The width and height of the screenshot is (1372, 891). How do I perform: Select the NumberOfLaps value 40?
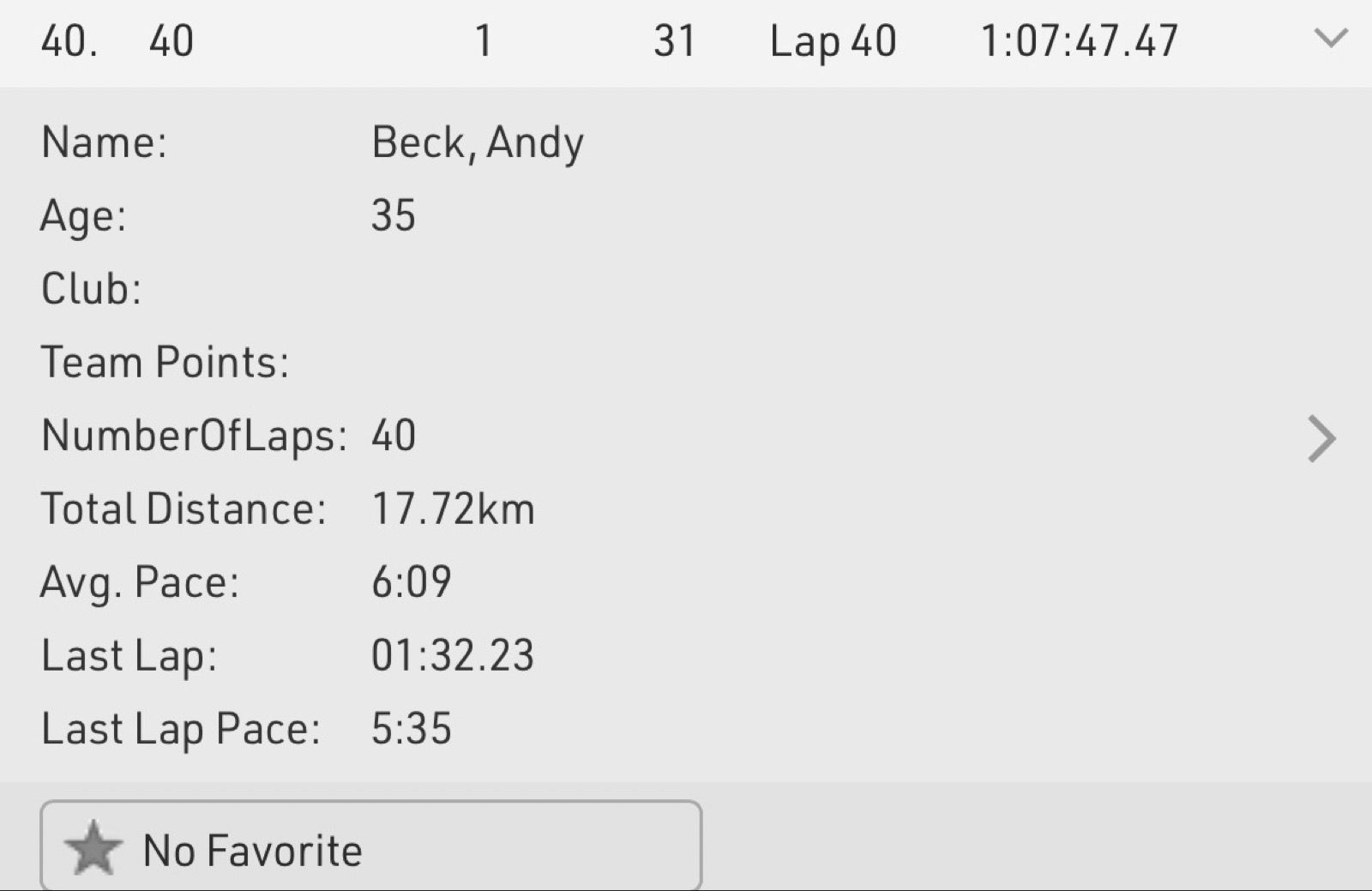pos(393,436)
